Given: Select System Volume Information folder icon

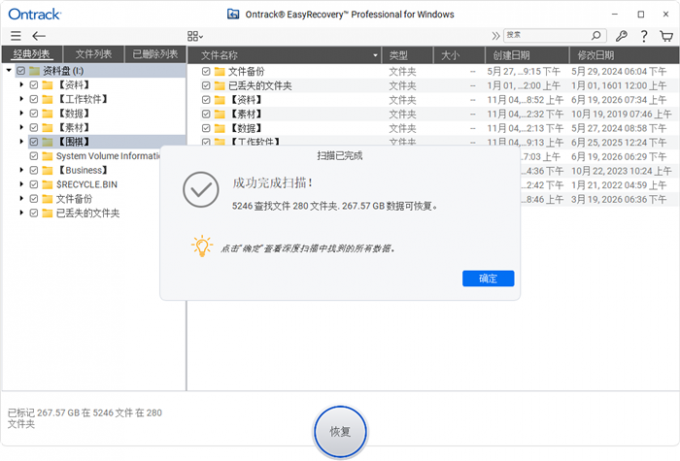Looking at the screenshot, I should pyautogui.click(x=47, y=156).
